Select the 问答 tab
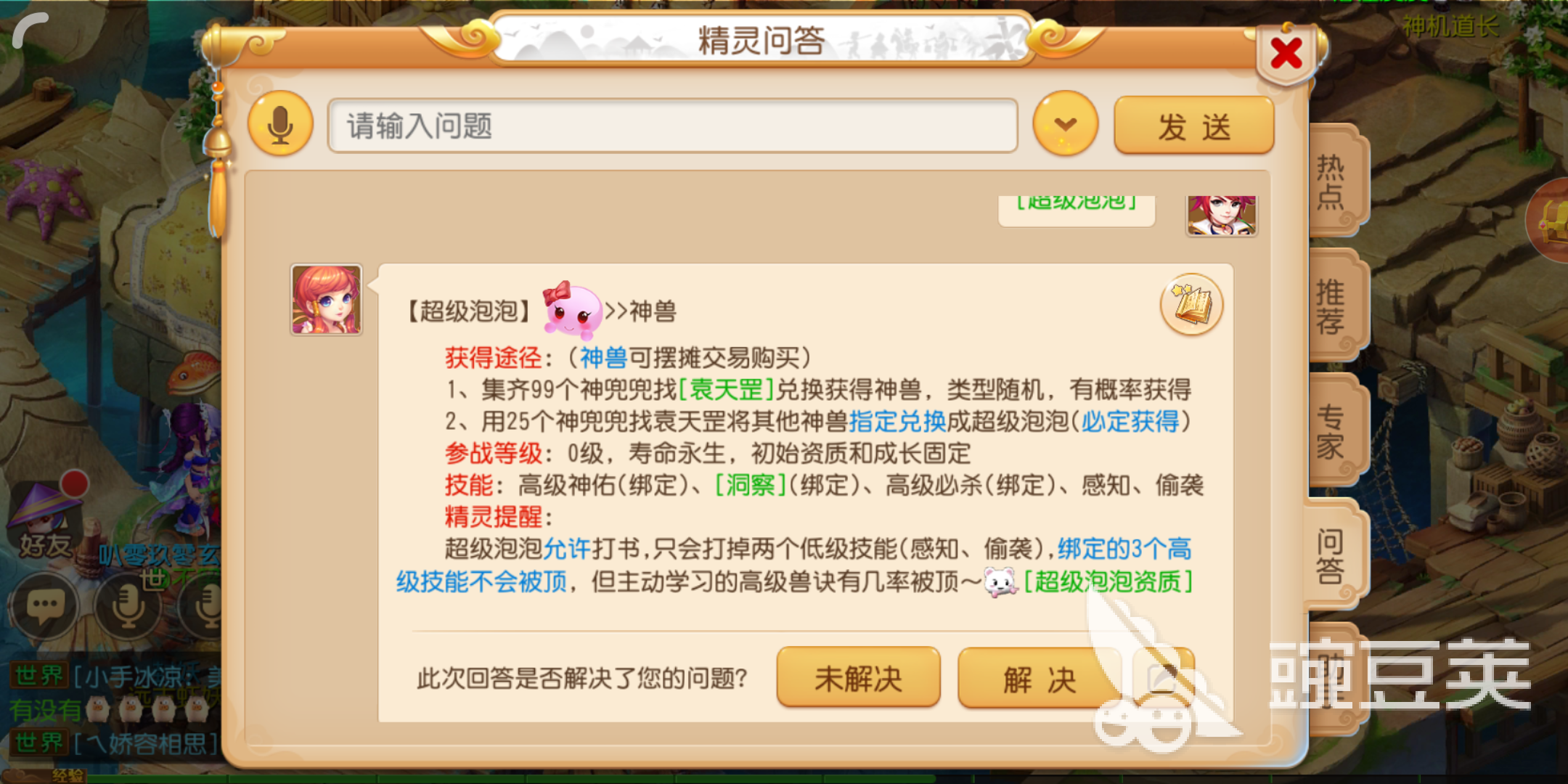The image size is (1568, 784). pos(1331,555)
